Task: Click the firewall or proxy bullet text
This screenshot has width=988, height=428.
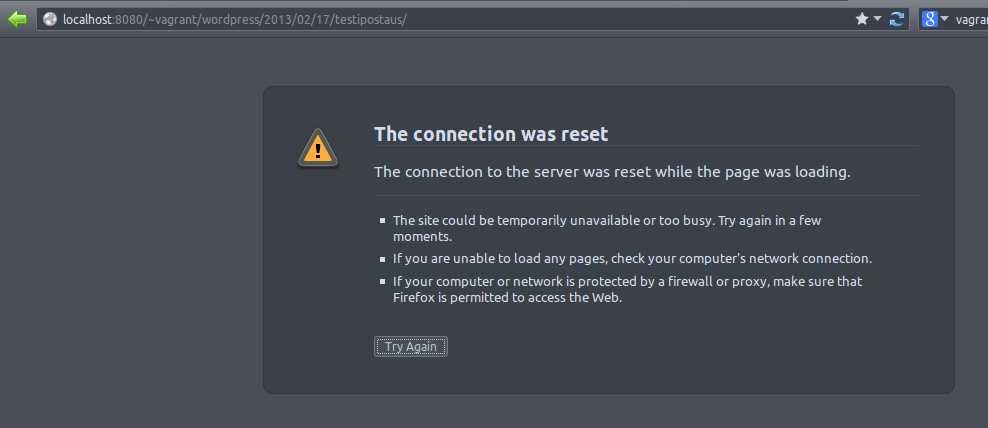Action: (x=628, y=289)
